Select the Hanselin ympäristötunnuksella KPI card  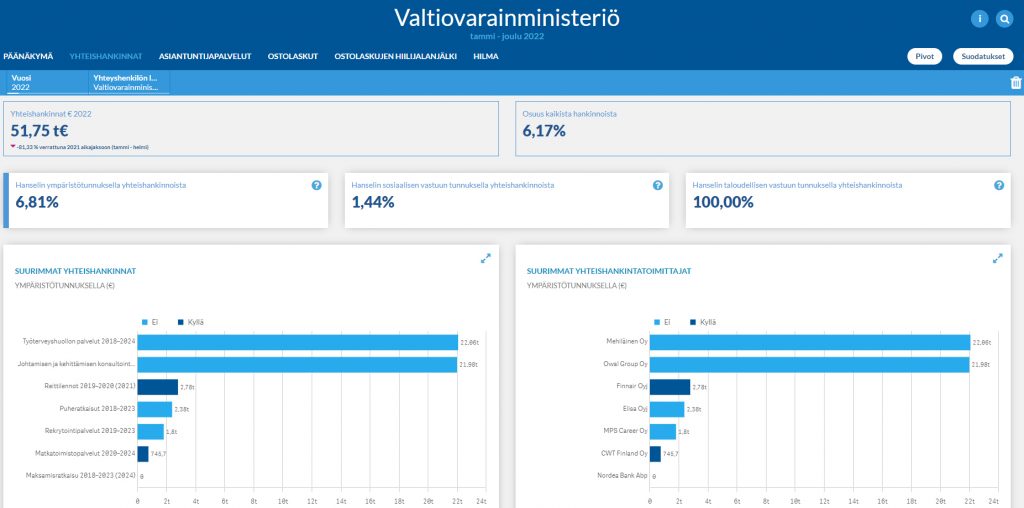click(x=167, y=200)
